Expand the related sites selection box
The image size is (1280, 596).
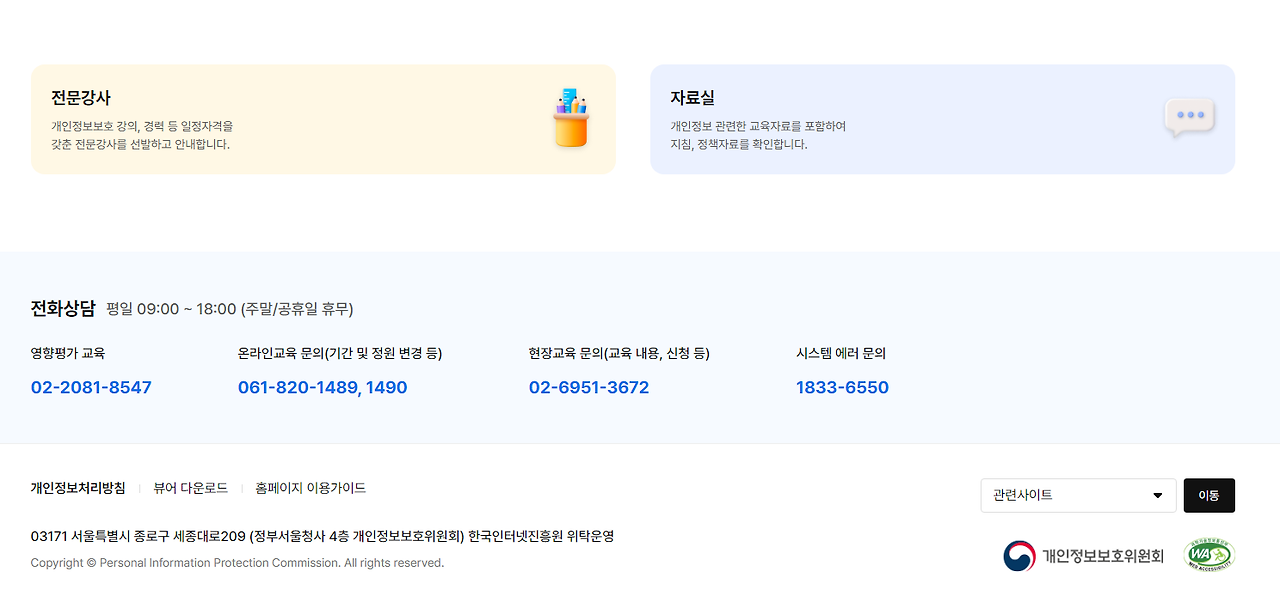1078,495
